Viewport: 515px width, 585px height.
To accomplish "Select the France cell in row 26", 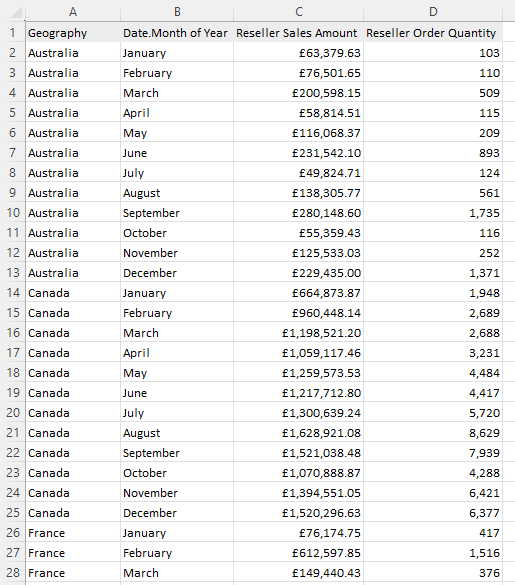I will [x=73, y=533].
